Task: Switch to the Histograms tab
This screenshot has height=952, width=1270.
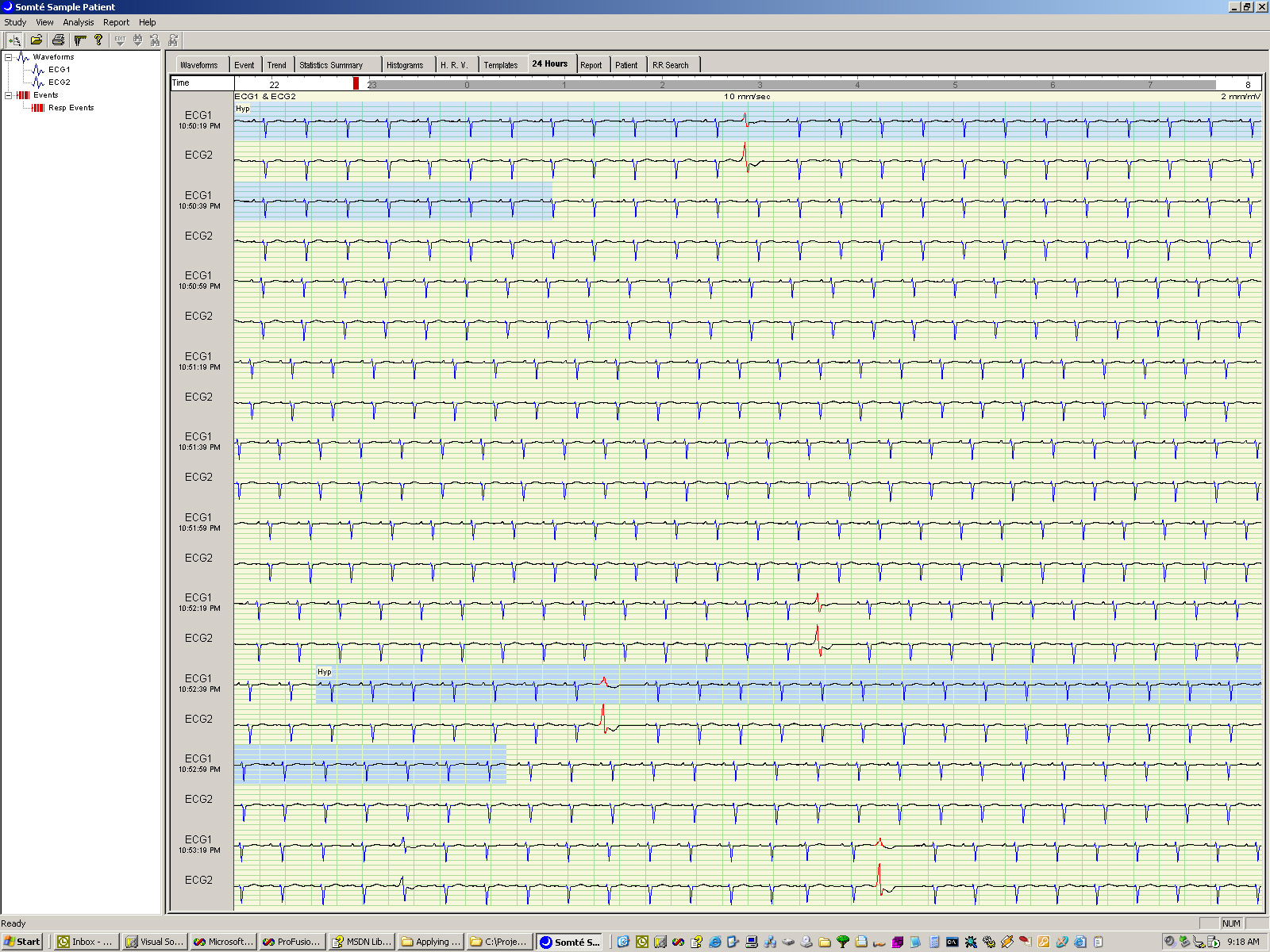Action: (x=405, y=64)
